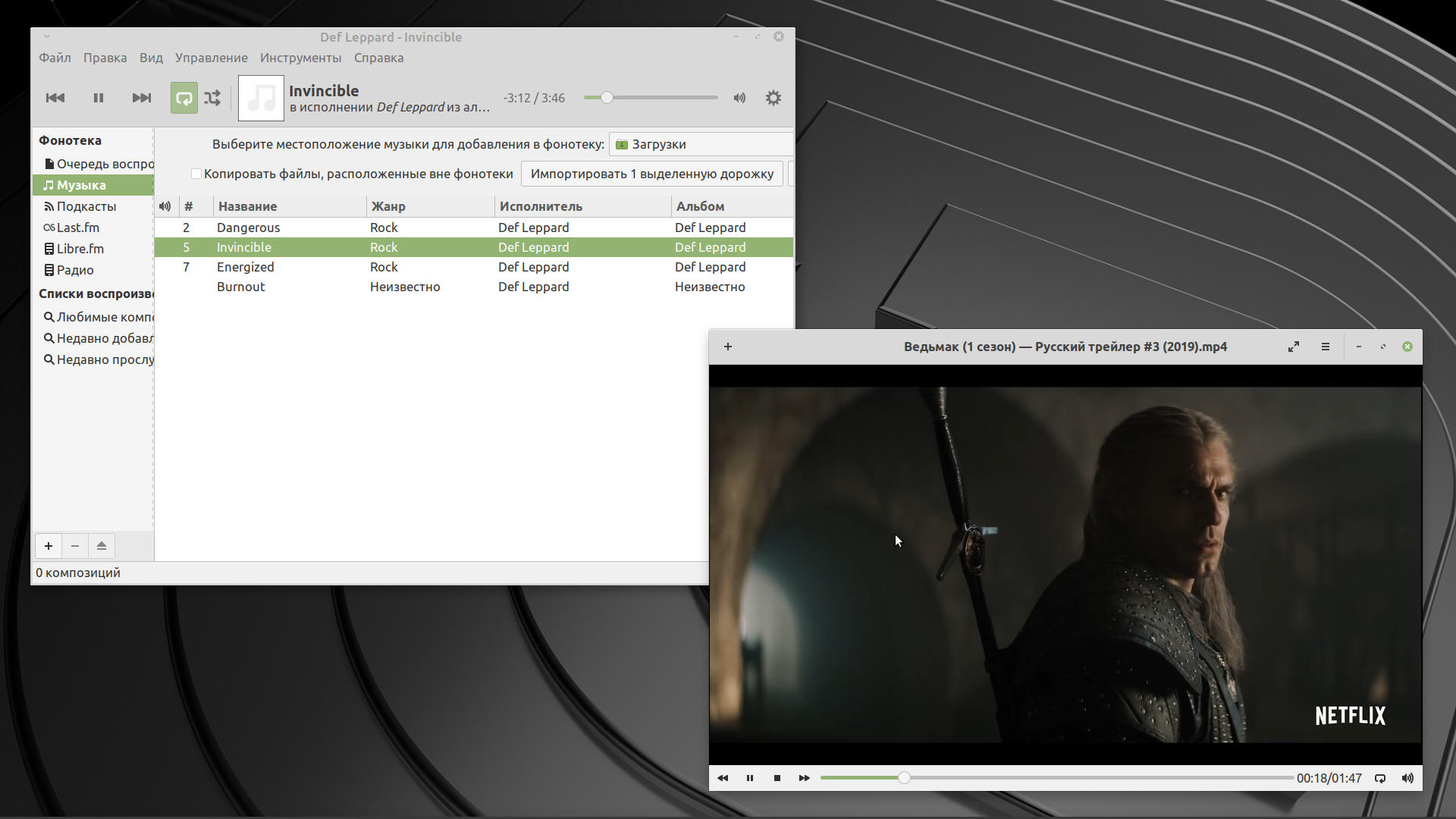Image resolution: width=1456 pixels, height=819 pixels.
Task: Skip to next track in Rhythmbox
Action: pyautogui.click(x=142, y=98)
